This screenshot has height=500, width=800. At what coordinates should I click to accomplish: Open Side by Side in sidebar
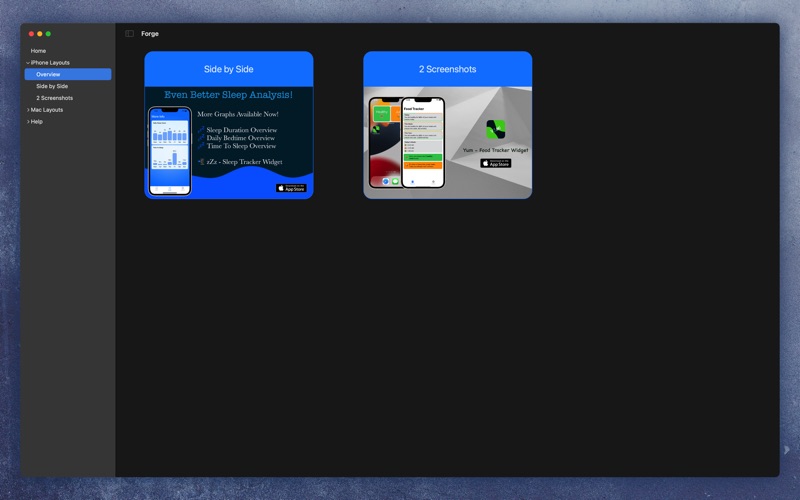52,86
